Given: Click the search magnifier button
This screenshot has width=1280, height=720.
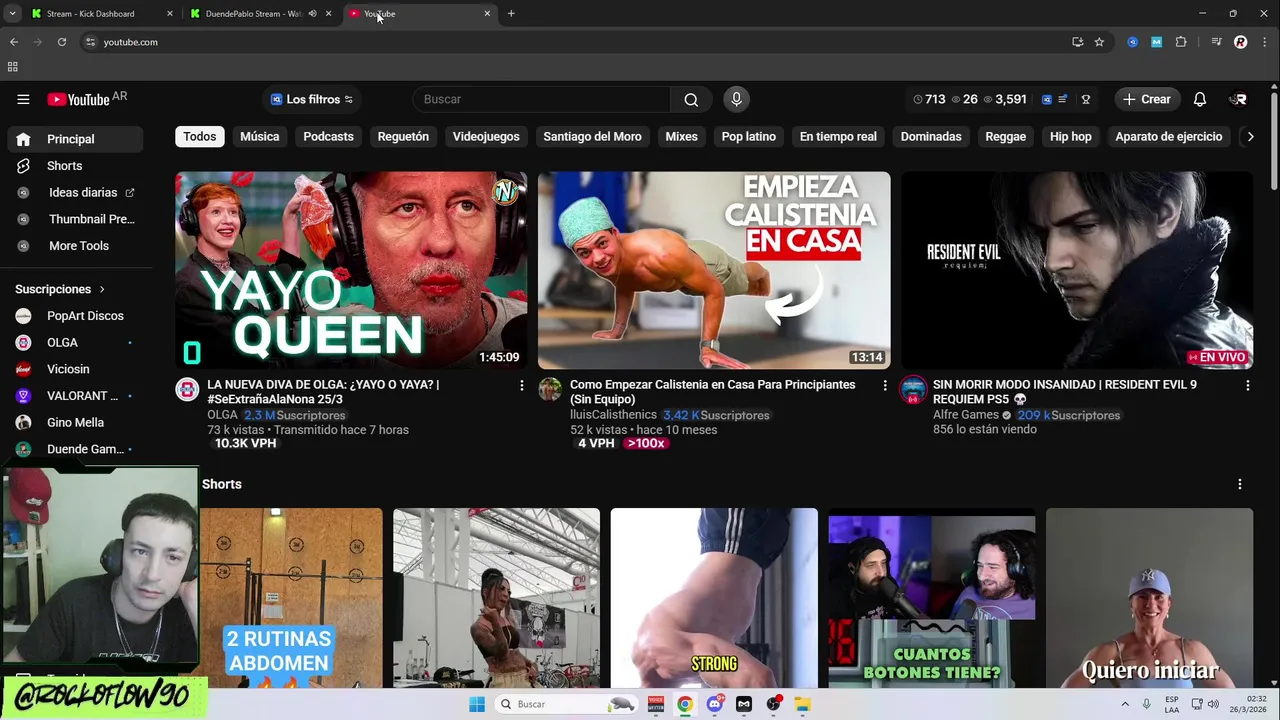Looking at the screenshot, I should click(691, 99).
